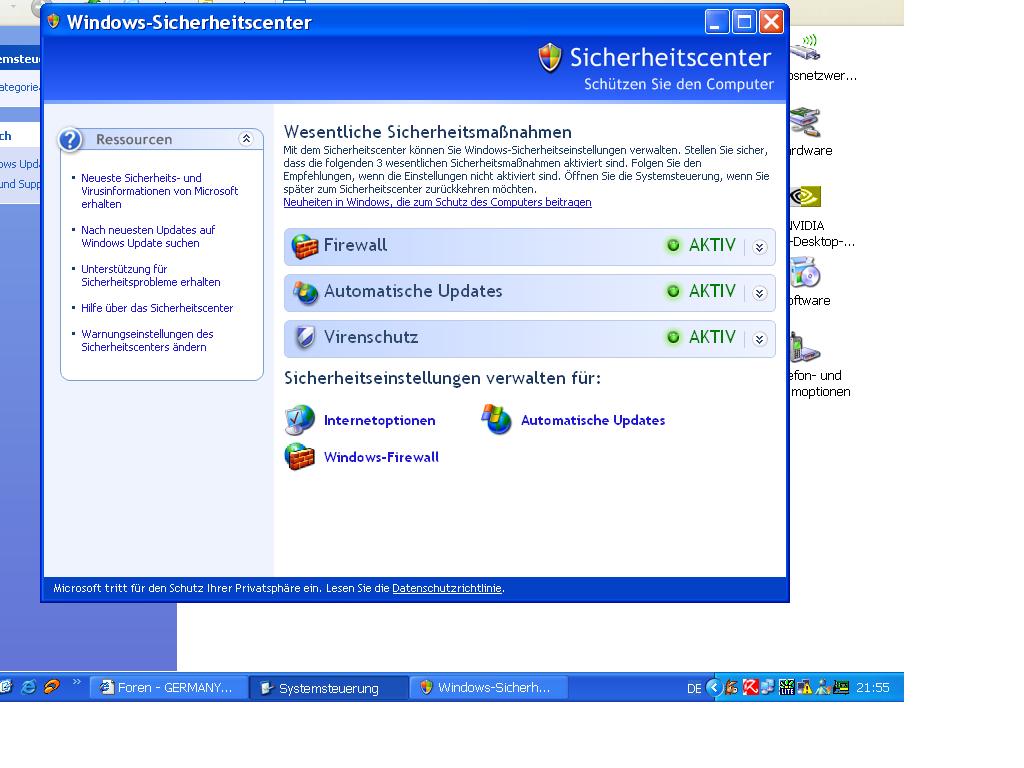The width and height of the screenshot is (1024, 768).
Task: Click the Software CD icon in the Systemsteuerung window
Action: [x=805, y=272]
